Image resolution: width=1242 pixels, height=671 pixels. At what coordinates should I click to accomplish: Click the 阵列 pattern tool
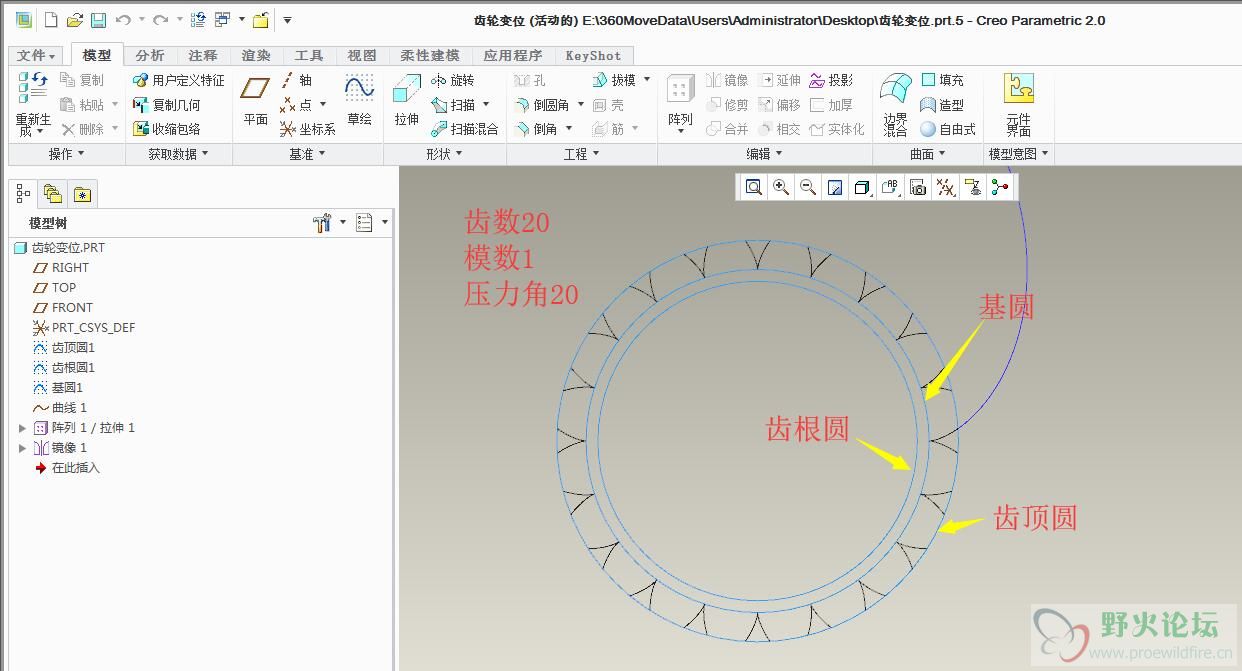(x=680, y=103)
